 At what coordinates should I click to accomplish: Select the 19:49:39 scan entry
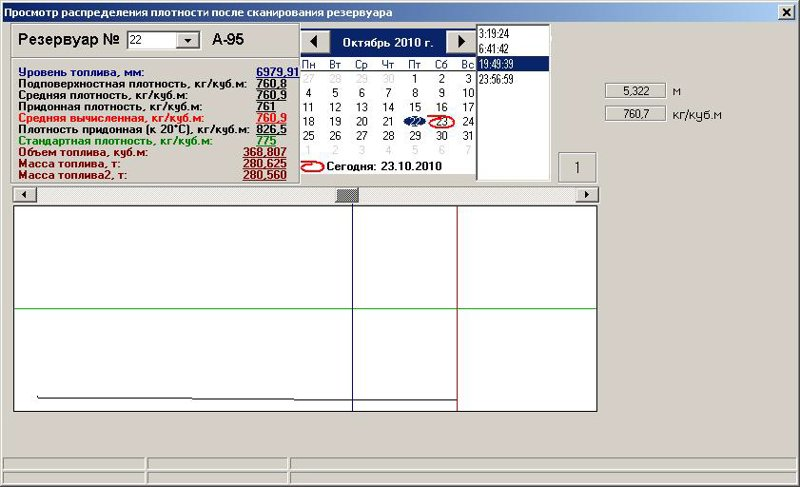(x=496, y=64)
